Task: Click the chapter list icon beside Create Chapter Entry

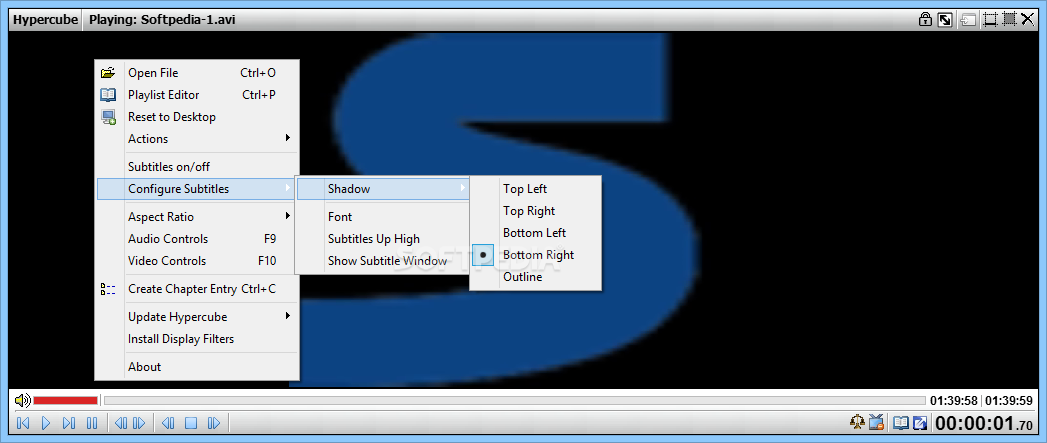Action: (108, 289)
